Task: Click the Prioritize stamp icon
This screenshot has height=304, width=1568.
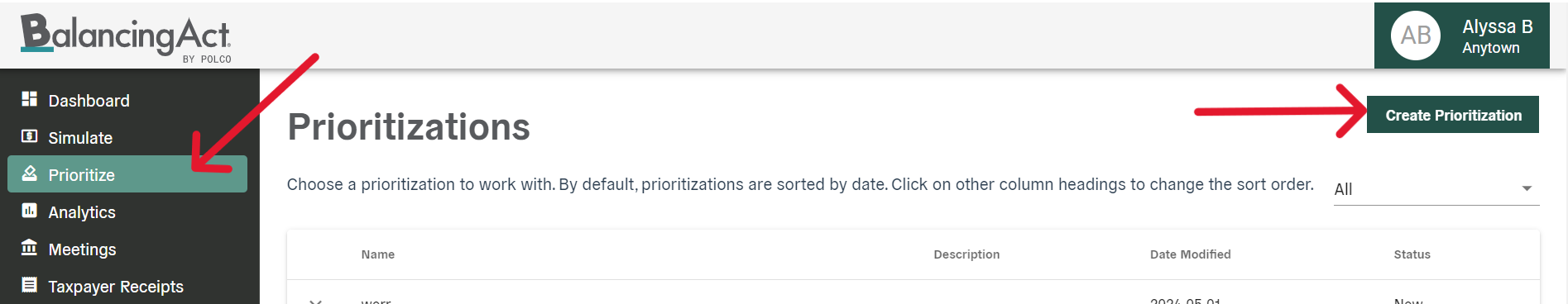Action: [30, 173]
